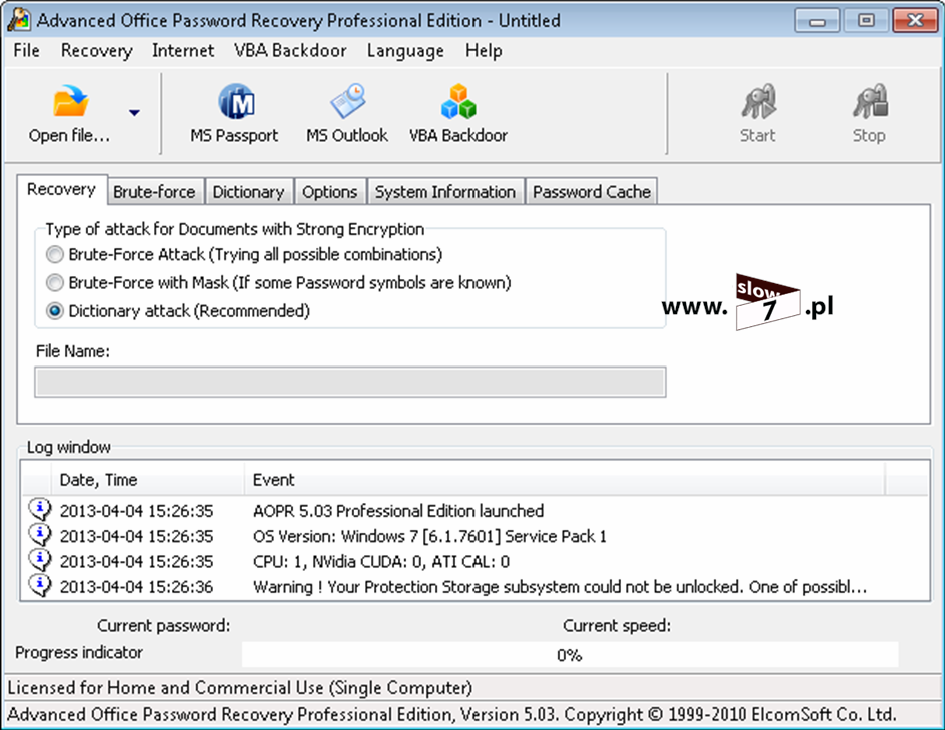Viewport: 945px width, 730px height.
Task: Expand the Open file dropdown arrow
Action: click(134, 113)
